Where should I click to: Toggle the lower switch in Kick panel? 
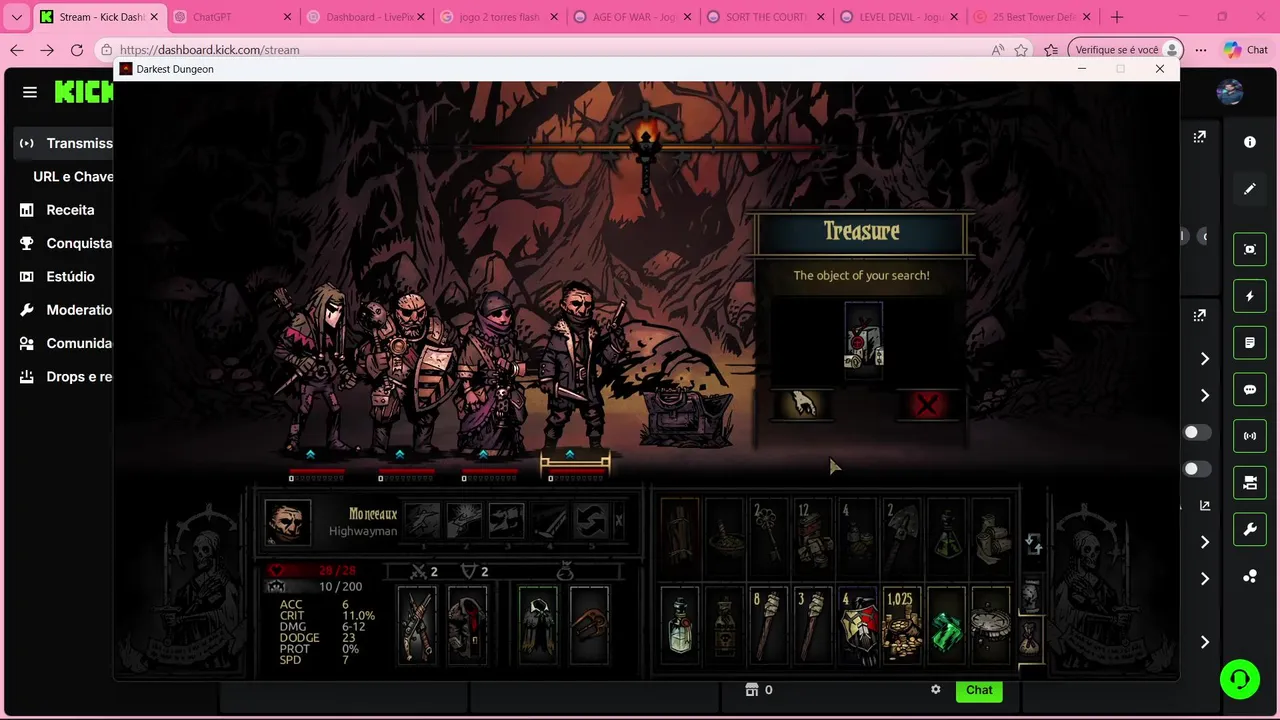1196,469
